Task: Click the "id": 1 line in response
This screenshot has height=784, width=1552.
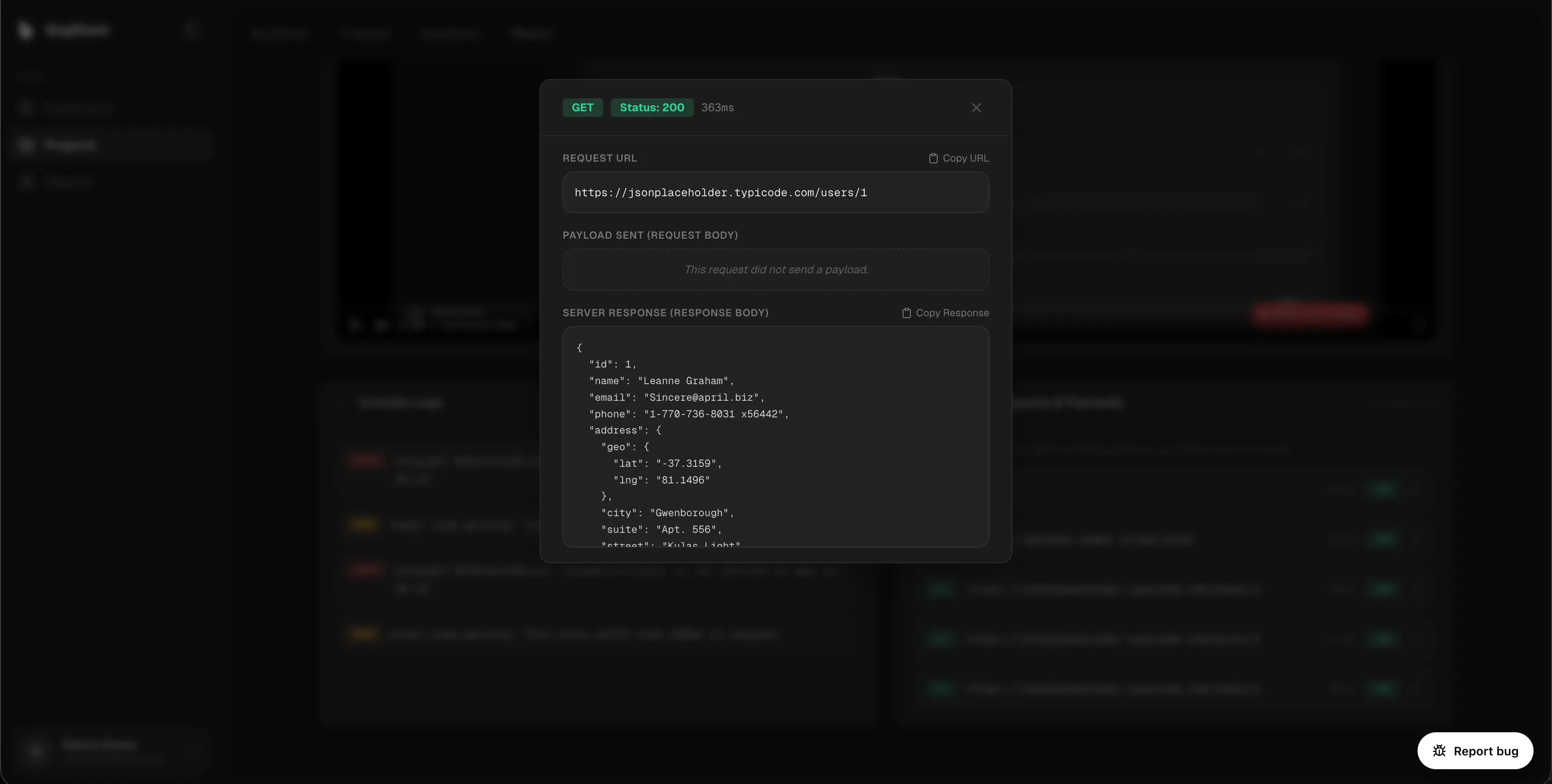Action: tap(613, 365)
